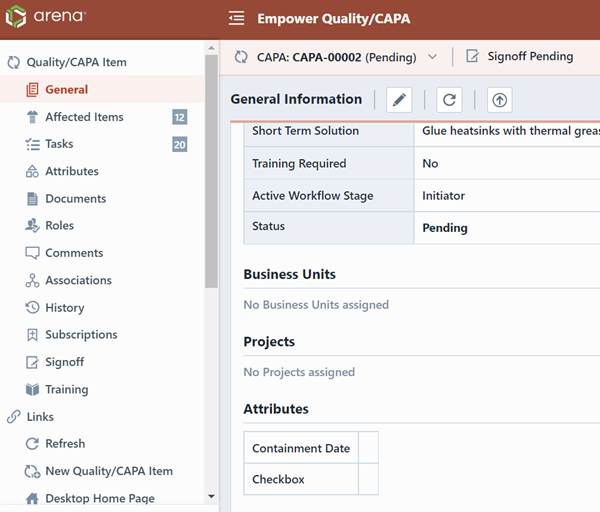The image size is (600, 512).
Task: Click the sidebar Signoff pencil-square icon
Action: (33, 362)
